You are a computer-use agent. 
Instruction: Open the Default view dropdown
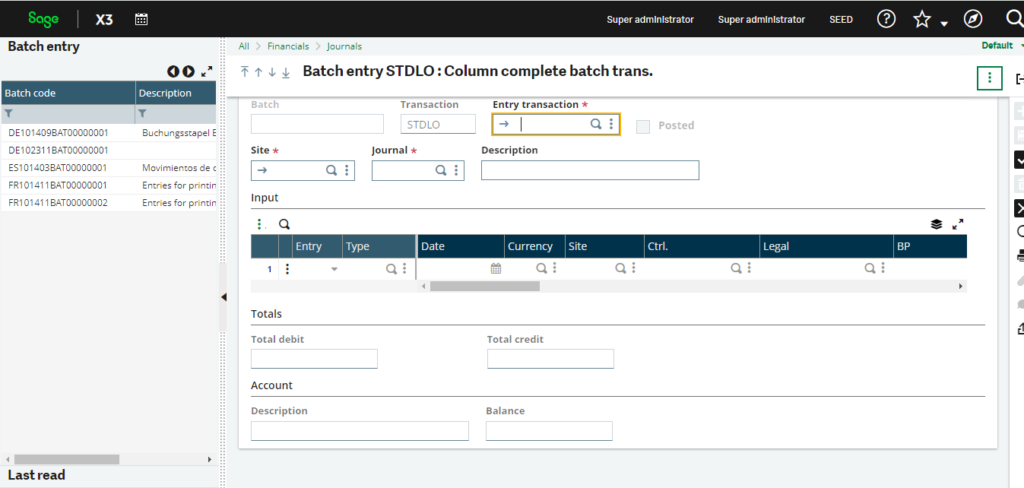tap(1000, 46)
